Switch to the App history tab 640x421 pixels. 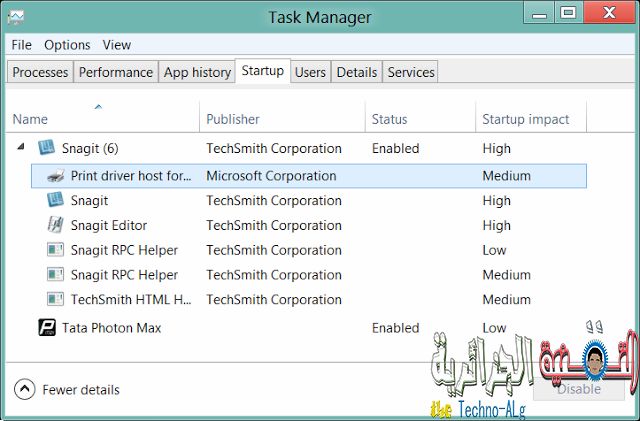[x=197, y=72]
